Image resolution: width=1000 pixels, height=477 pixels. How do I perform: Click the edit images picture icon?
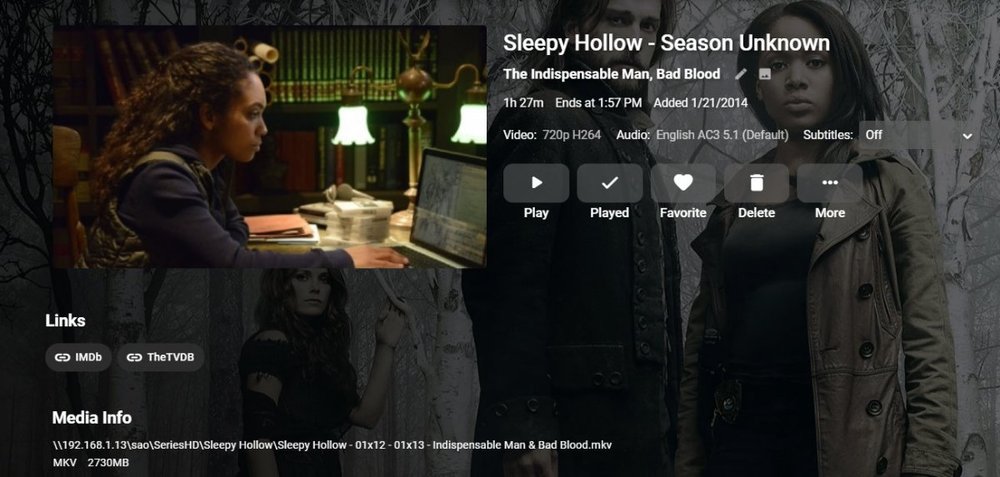[765, 74]
